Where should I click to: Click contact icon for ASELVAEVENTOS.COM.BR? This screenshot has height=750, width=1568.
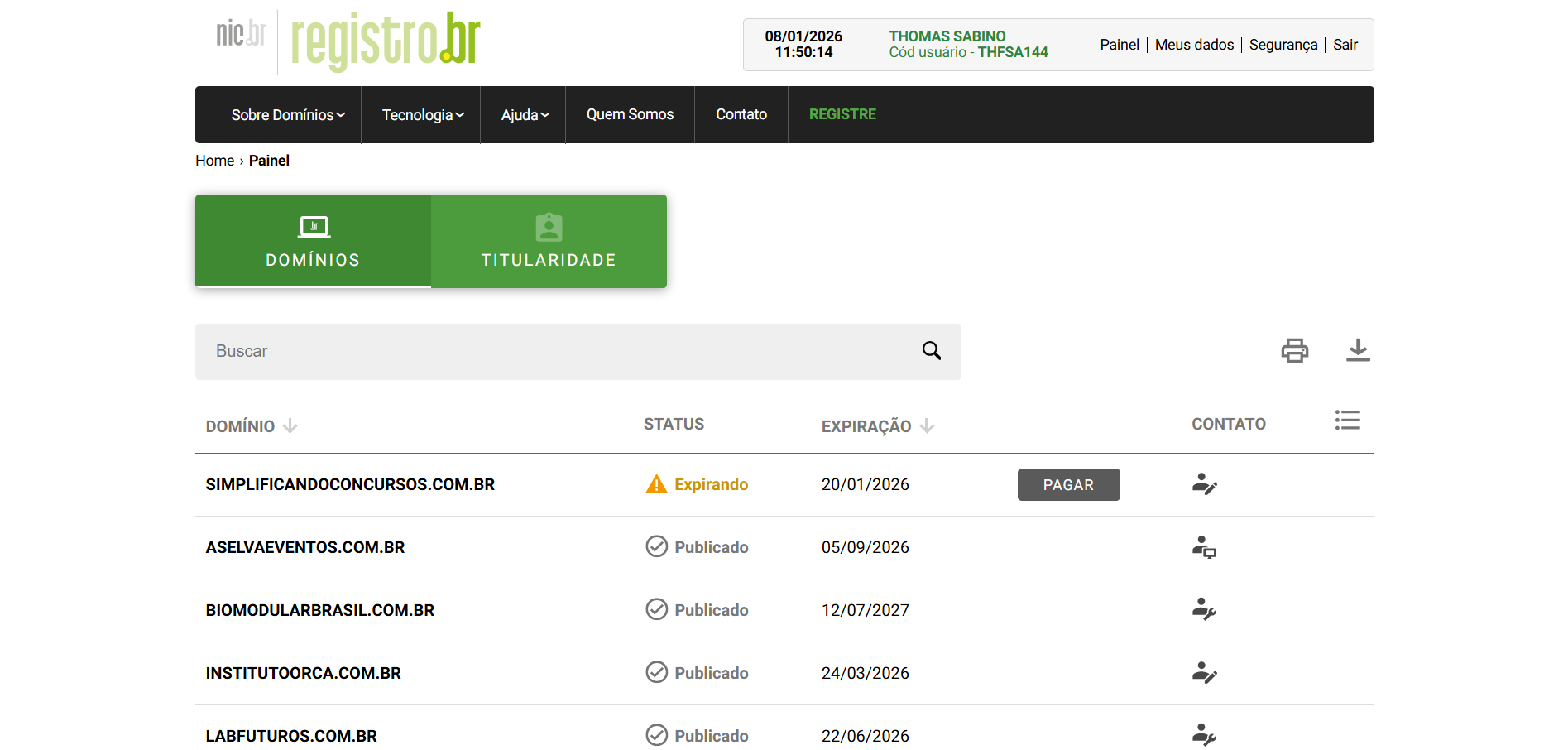[x=1204, y=547]
